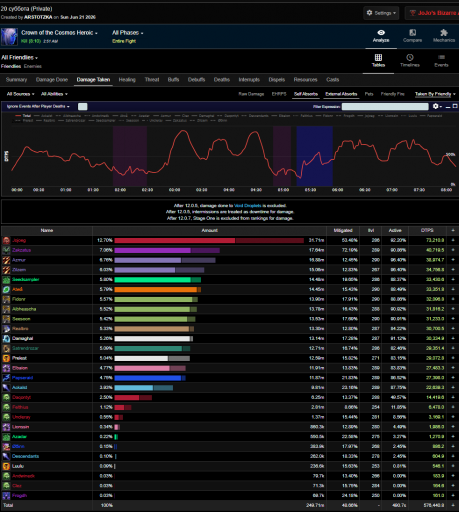Switch to the Deaths tab
Viewport: 459px width, 512px height.
[x=222, y=80]
